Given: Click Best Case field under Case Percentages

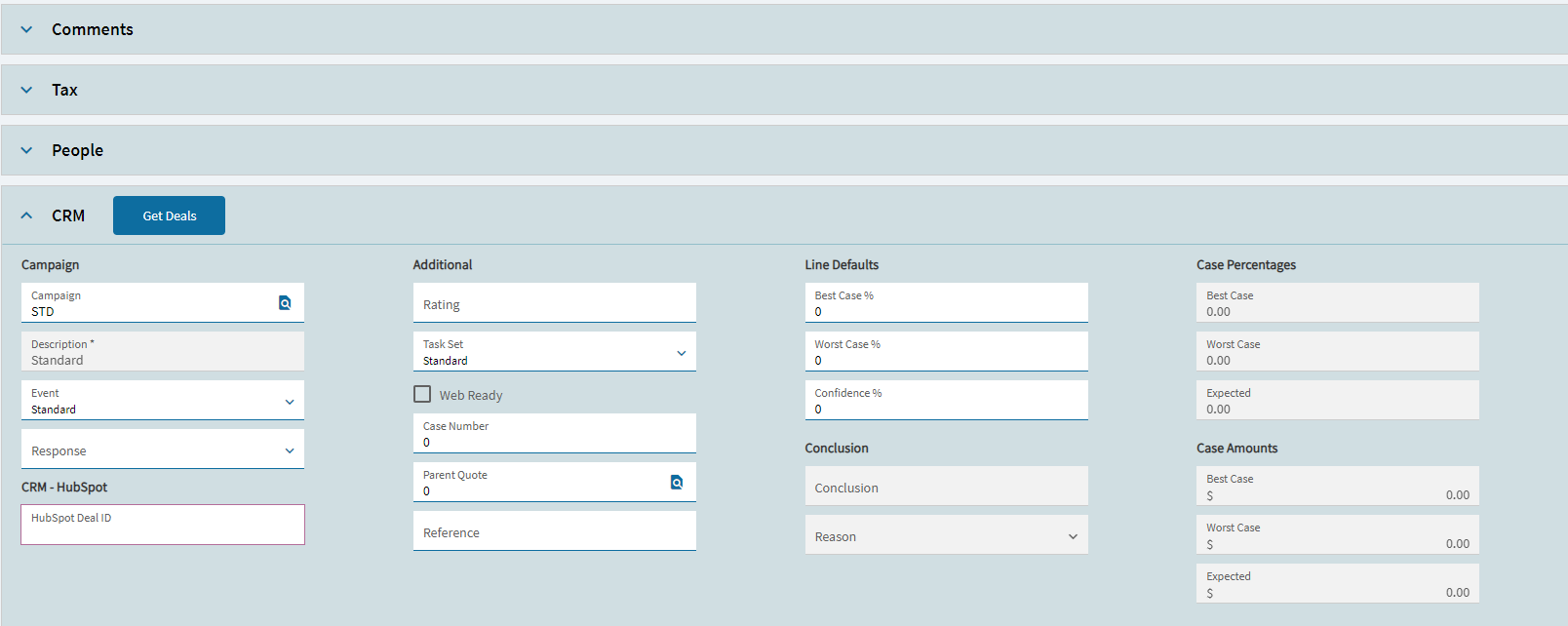Looking at the screenshot, I should [x=1338, y=302].
